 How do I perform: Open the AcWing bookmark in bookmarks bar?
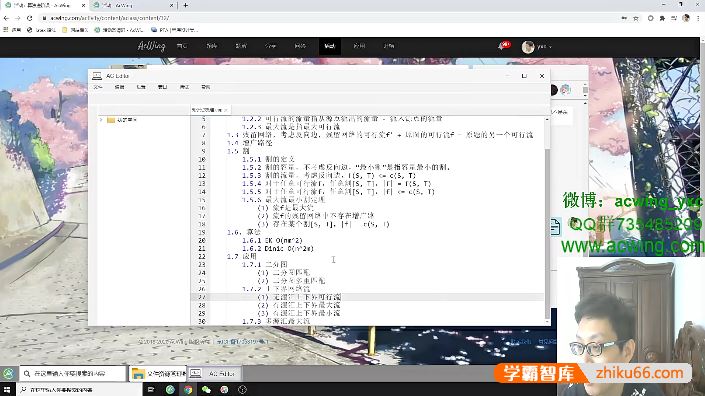tap(119, 30)
